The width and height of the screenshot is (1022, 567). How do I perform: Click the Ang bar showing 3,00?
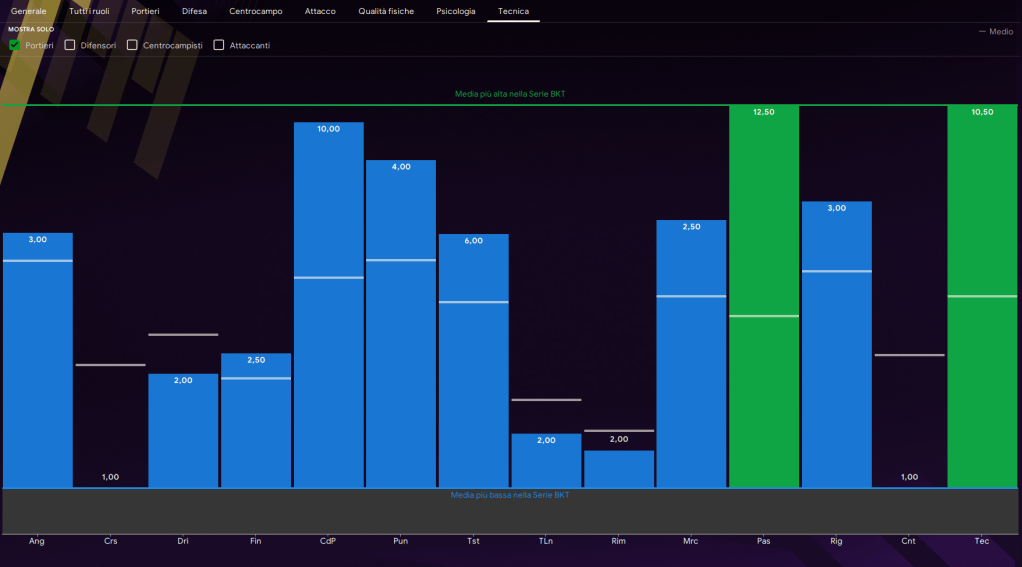(x=38, y=360)
